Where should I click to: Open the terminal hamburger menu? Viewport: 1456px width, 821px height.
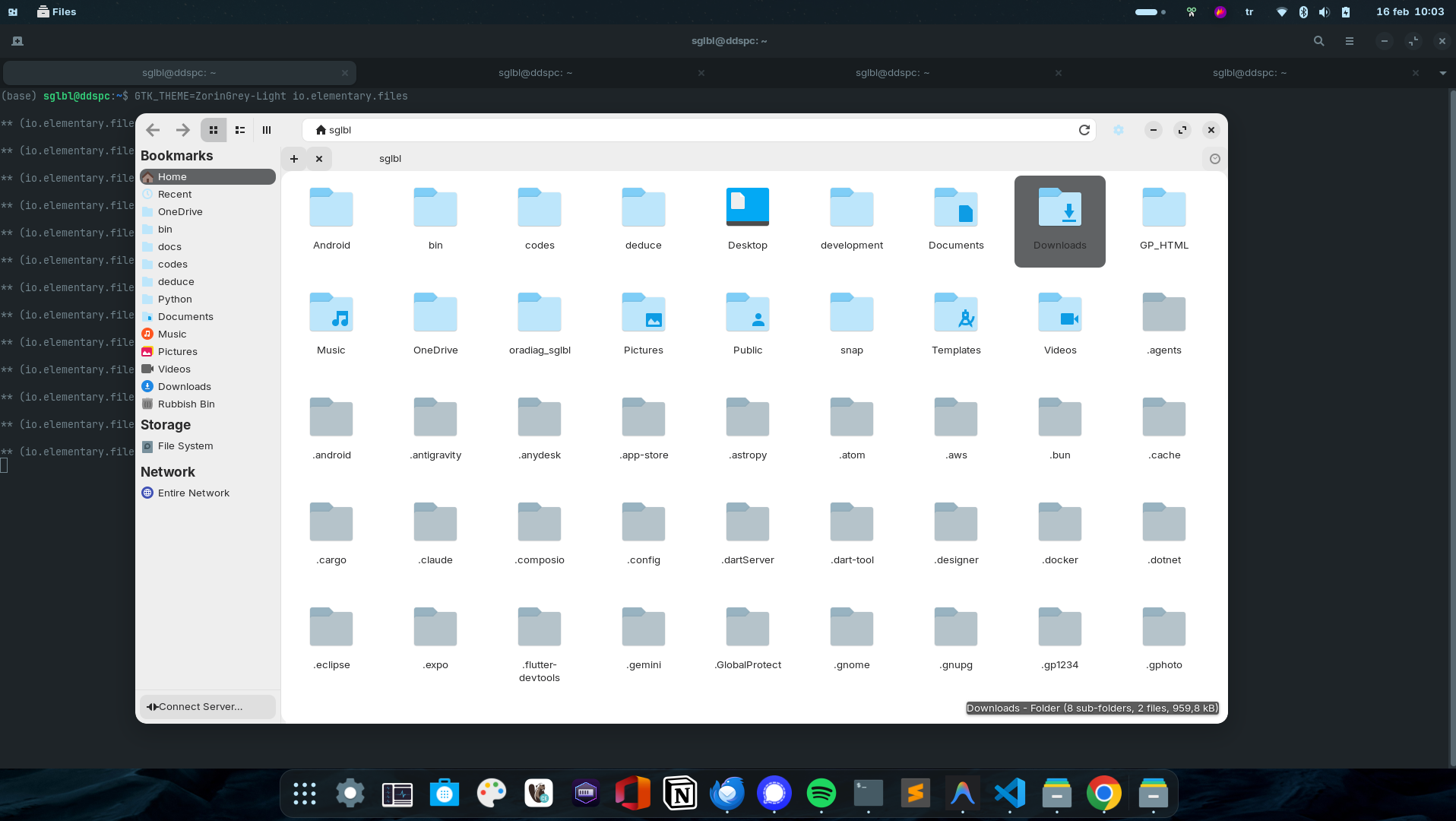pyautogui.click(x=1349, y=41)
